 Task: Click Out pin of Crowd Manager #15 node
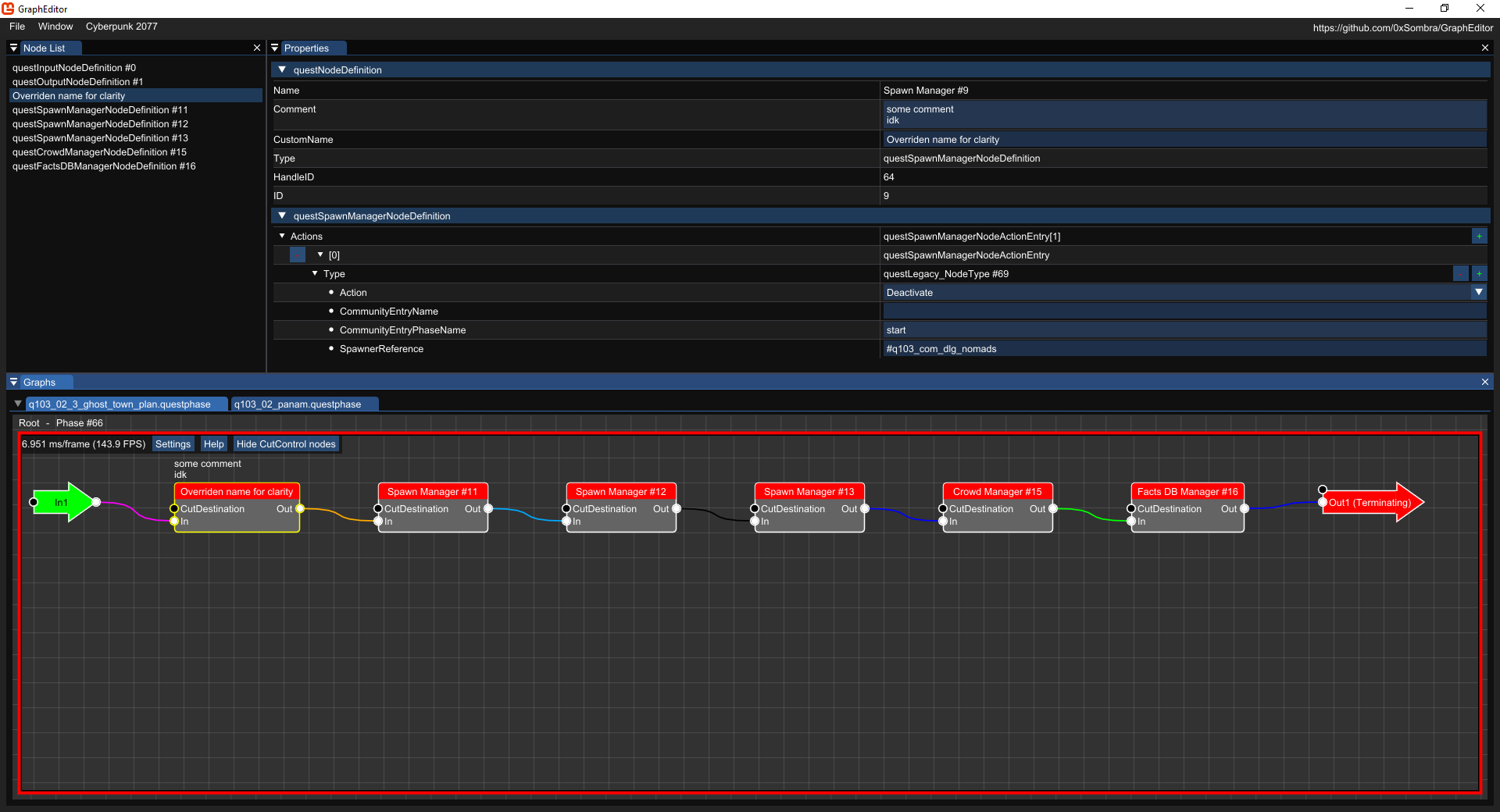(x=1053, y=508)
